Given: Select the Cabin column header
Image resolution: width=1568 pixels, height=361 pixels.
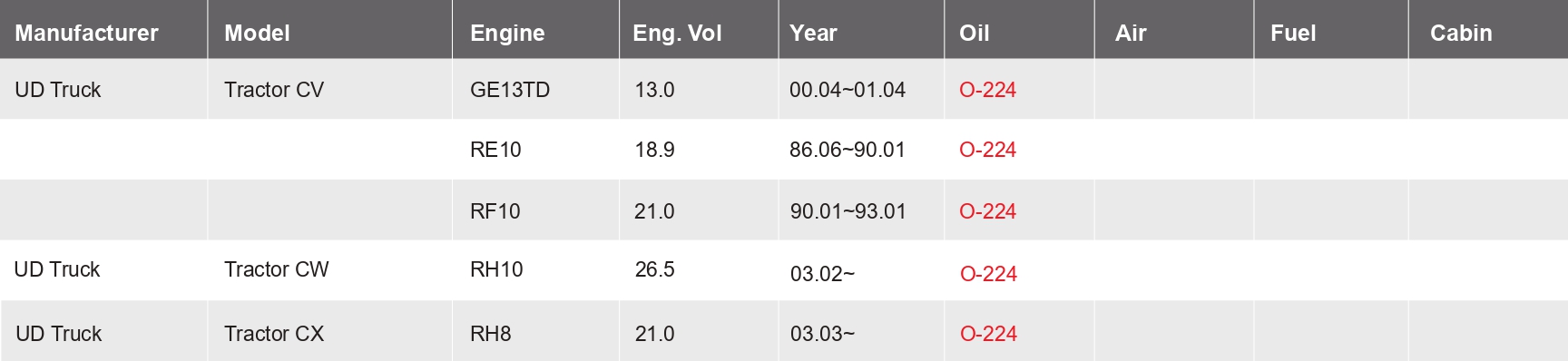Looking at the screenshot, I should tap(1461, 34).
